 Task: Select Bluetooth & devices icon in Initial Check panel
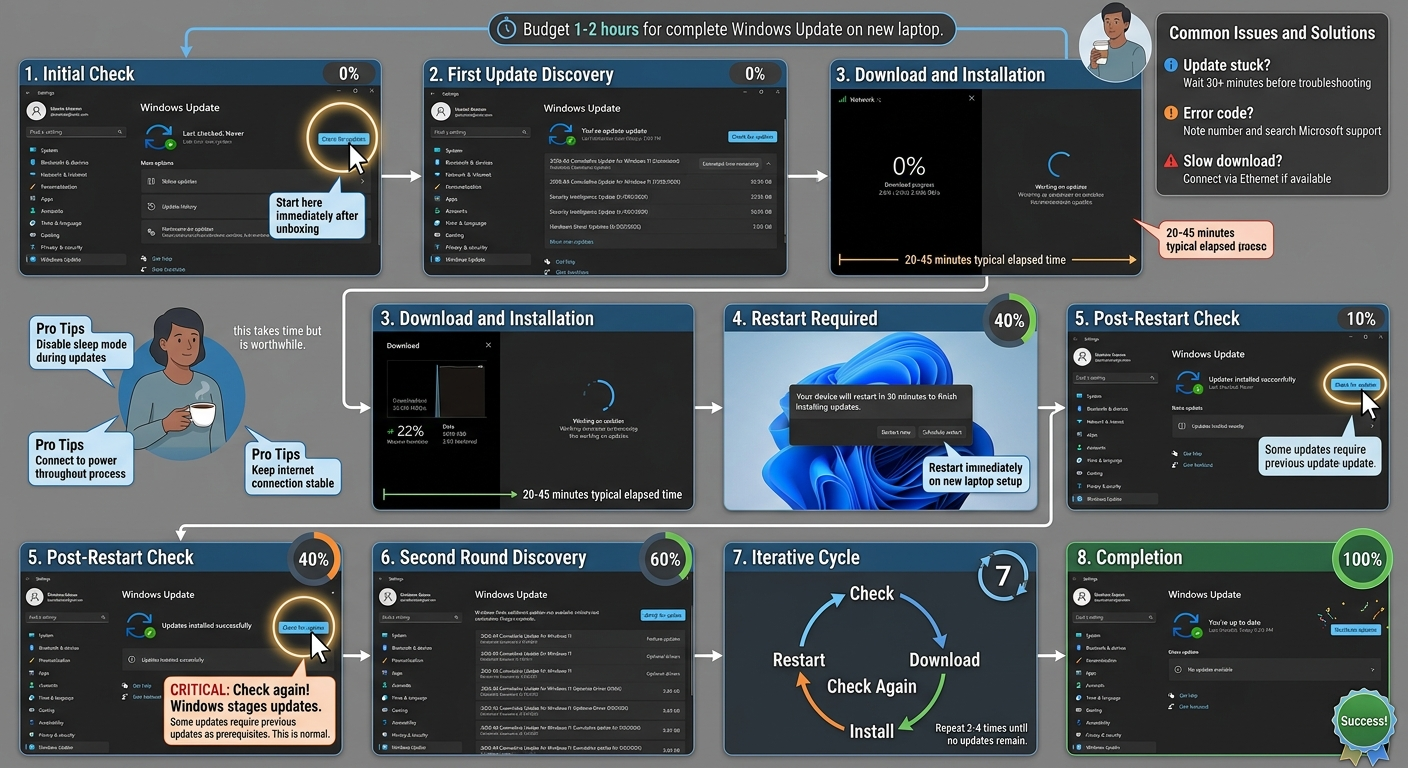pos(33,162)
